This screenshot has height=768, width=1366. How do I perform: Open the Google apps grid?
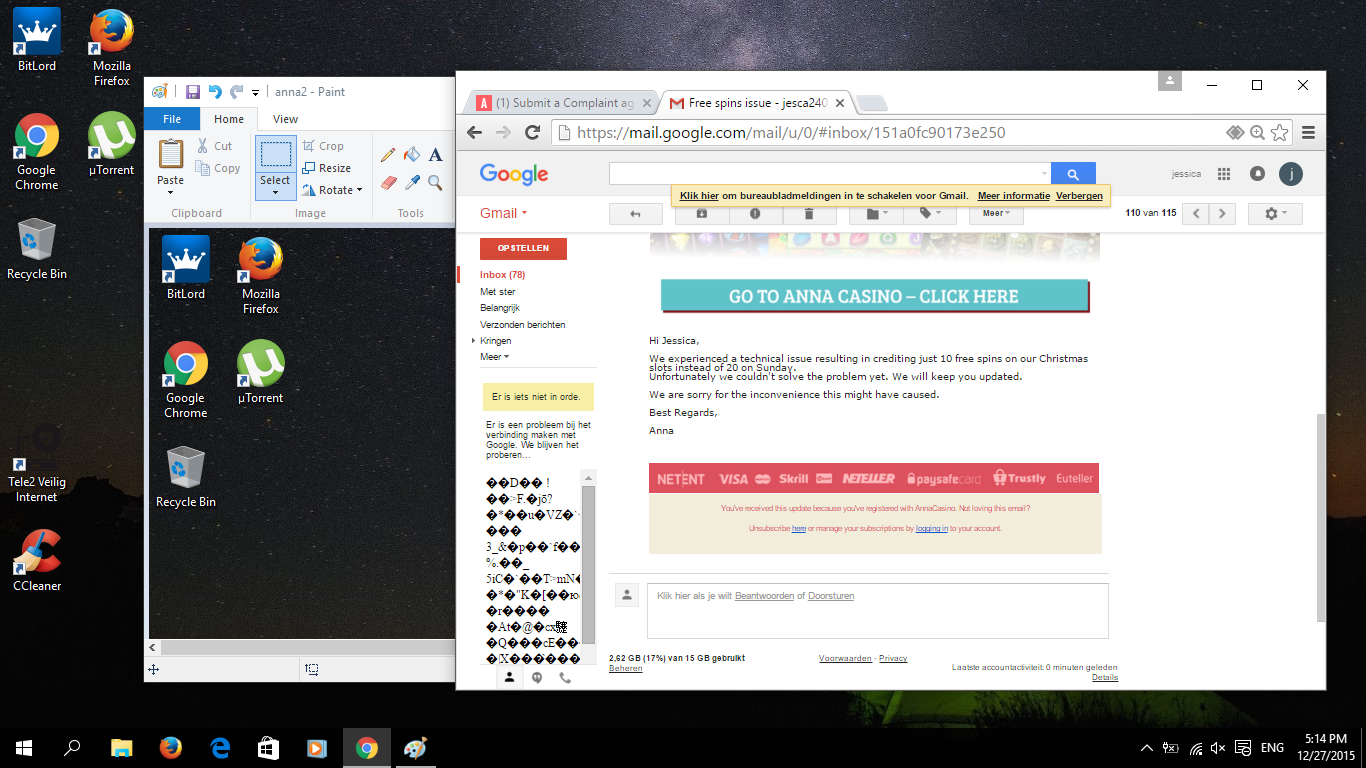1223,174
